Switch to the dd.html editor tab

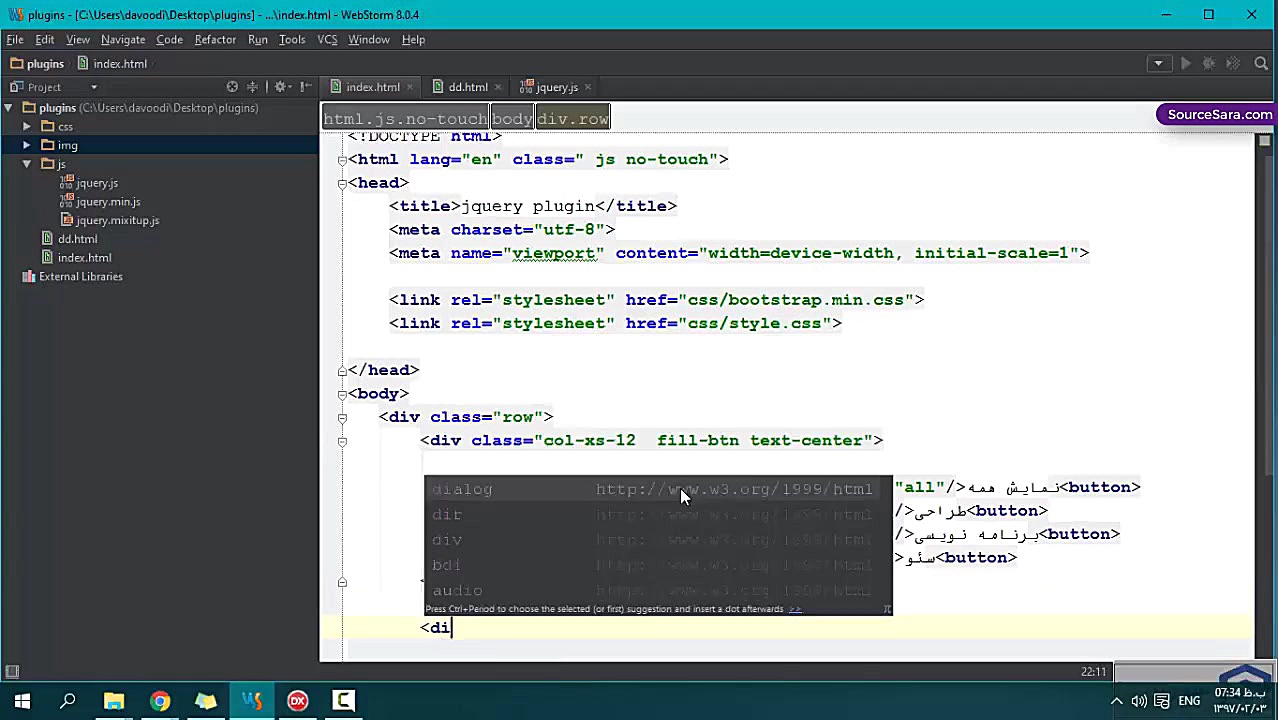(x=467, y=87)
